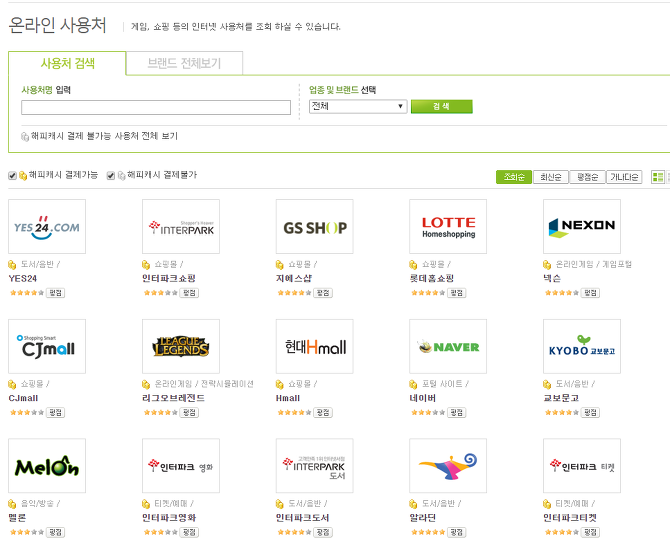Image resolution: width=670 pixels, height=552 pixels.
Task: Click the coin icon under NEXON logo
Action: (547, 265)
